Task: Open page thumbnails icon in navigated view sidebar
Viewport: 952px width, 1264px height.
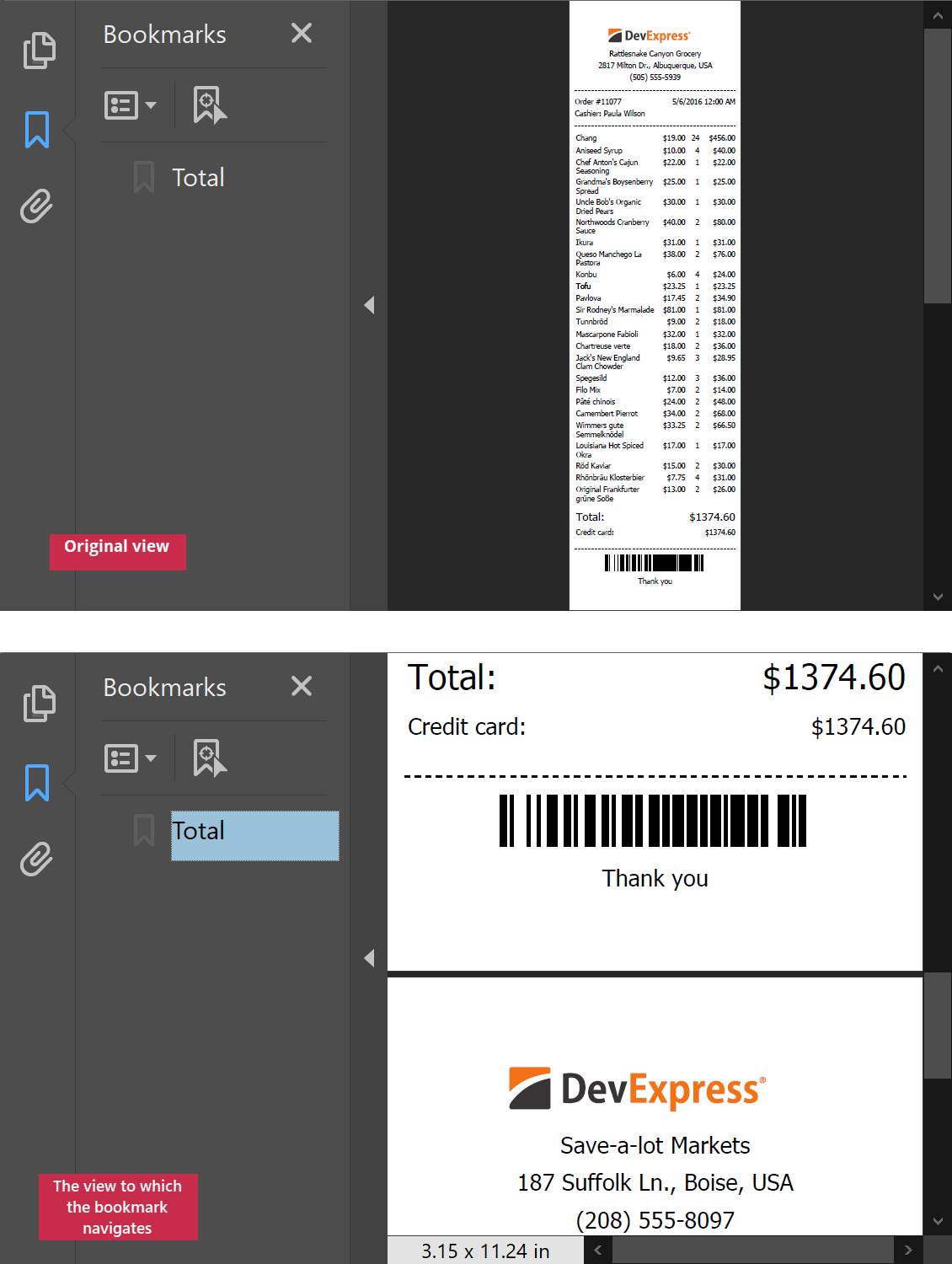Action: coord(39,704)
